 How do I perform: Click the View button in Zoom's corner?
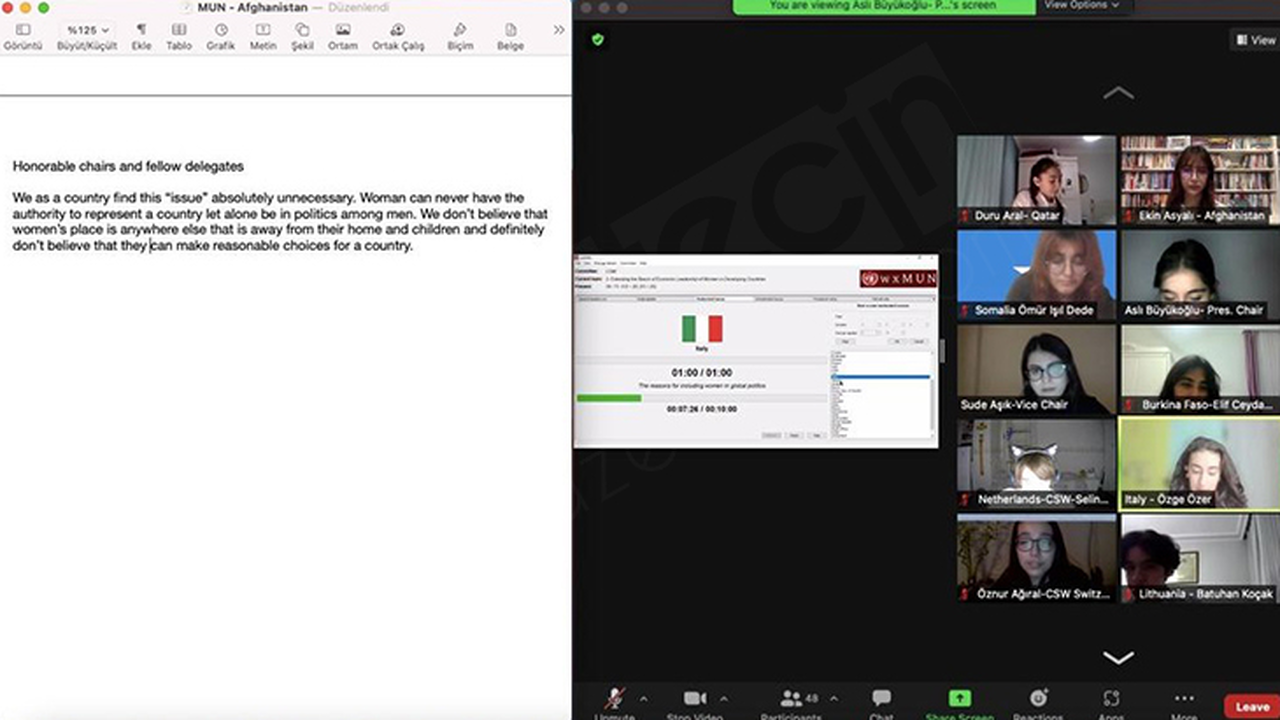(1256, 40)
